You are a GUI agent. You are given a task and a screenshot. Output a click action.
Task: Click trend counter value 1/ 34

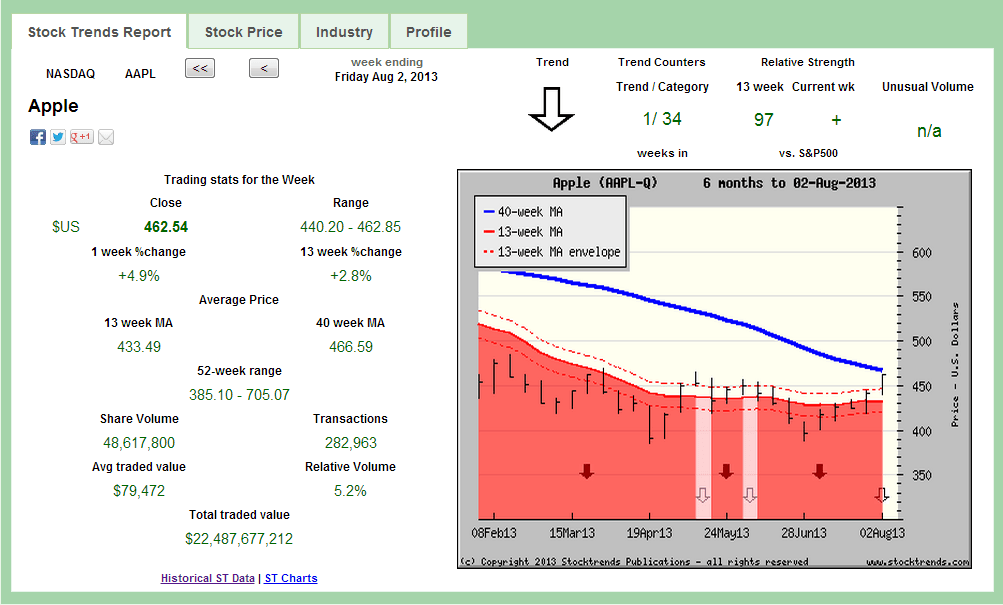(662, 119)
